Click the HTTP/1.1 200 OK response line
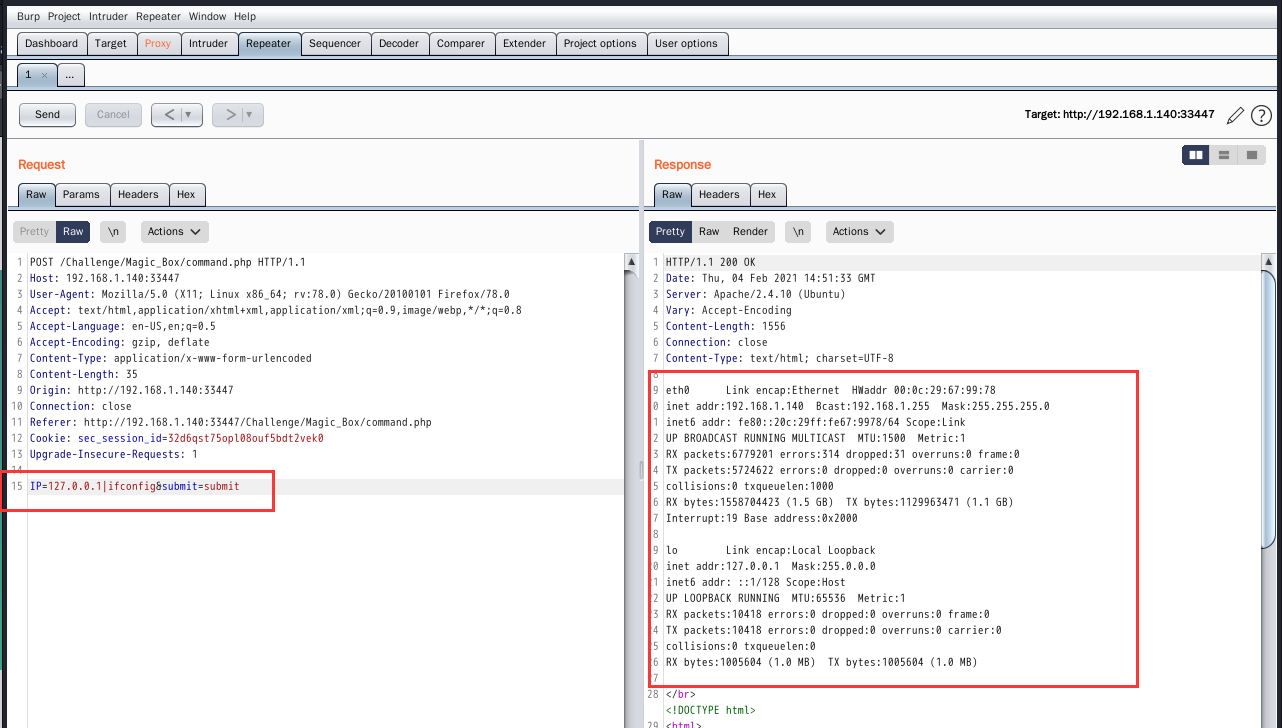The image size is (1282, 728). click(711, 263)
